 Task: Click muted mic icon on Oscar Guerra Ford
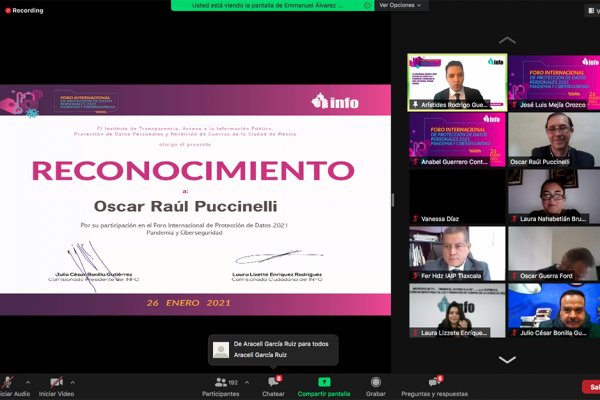514,276
